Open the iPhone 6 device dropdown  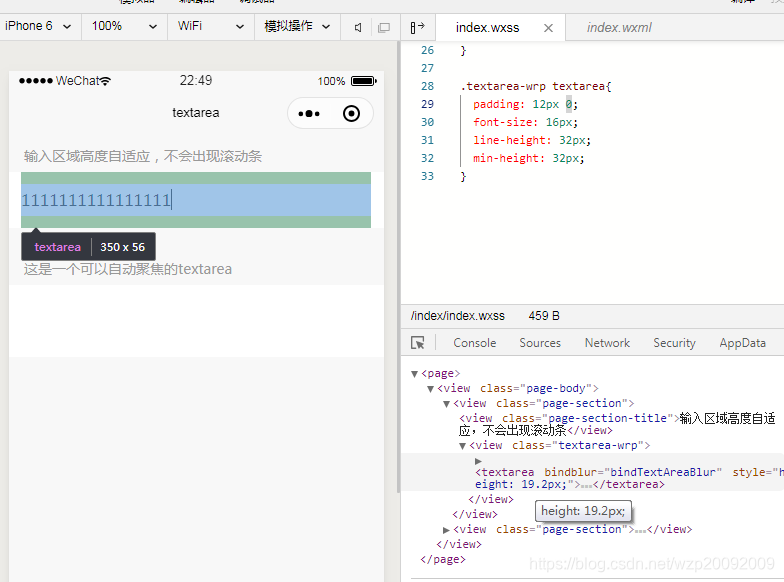click(x=39, y=26)
